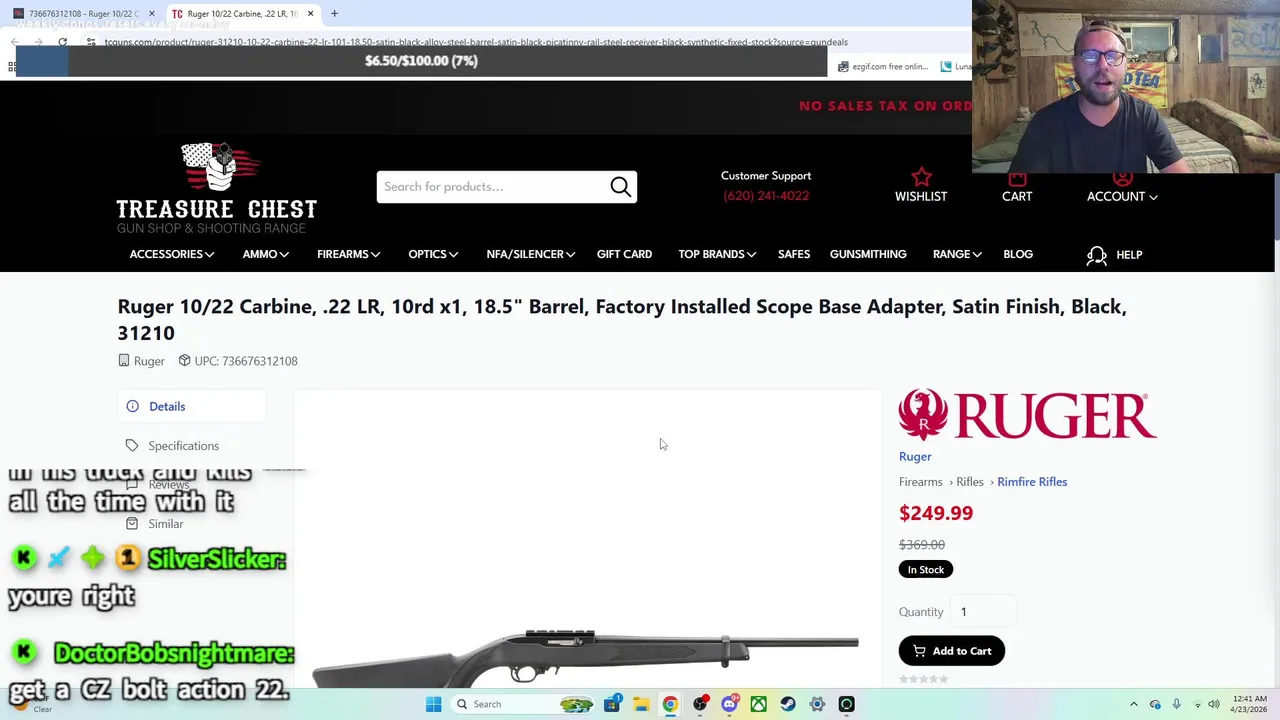Screen dimensions: 1280x720
Task: Open Microsoft Store from taskbar
Action: pyautogui.click(x=611, y=704)
